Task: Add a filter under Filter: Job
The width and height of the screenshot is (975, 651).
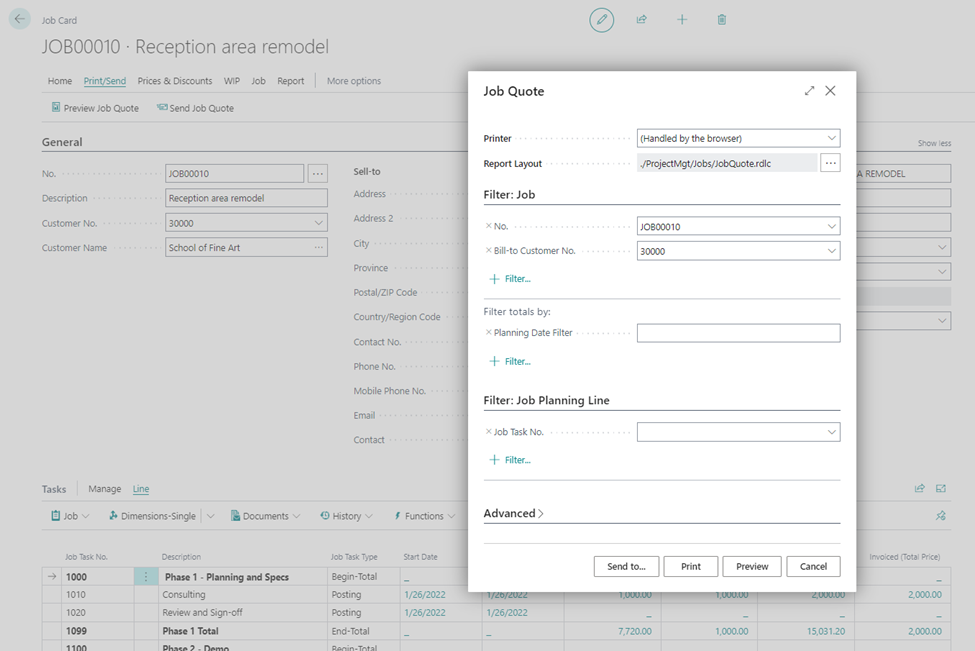Action: [x=510, y=279]
